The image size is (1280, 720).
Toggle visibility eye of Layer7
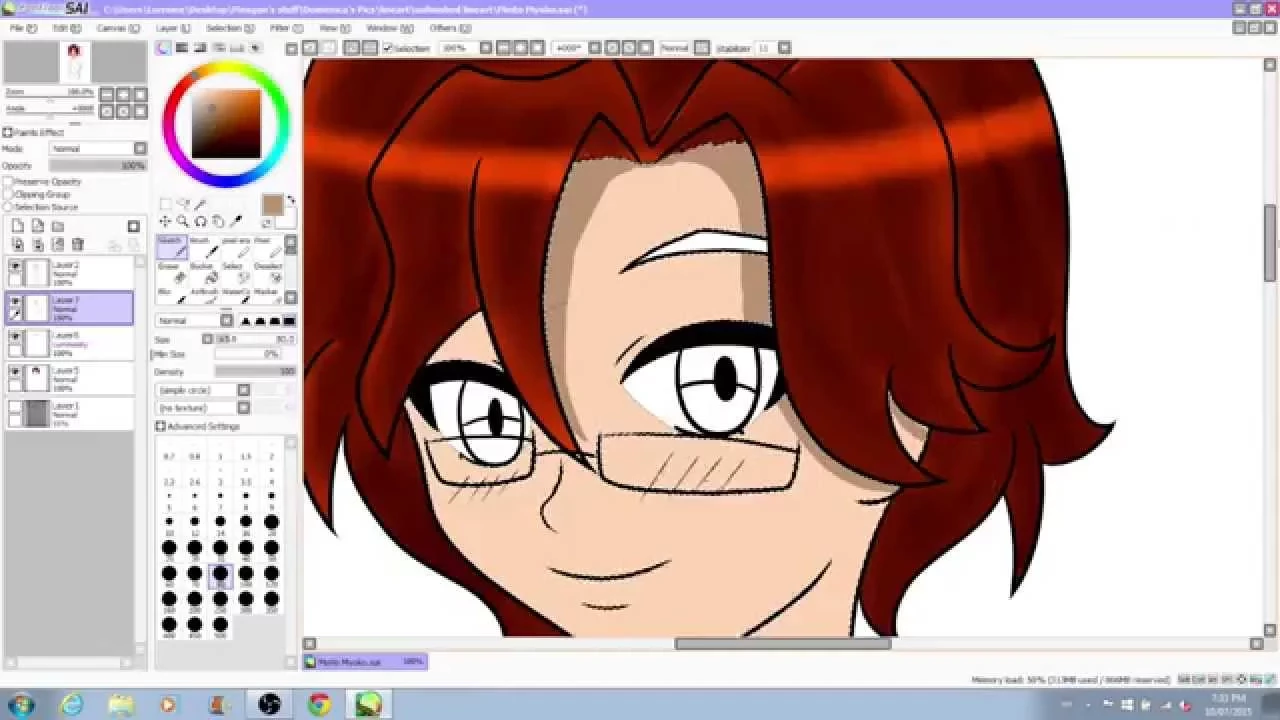click(15, 300)
